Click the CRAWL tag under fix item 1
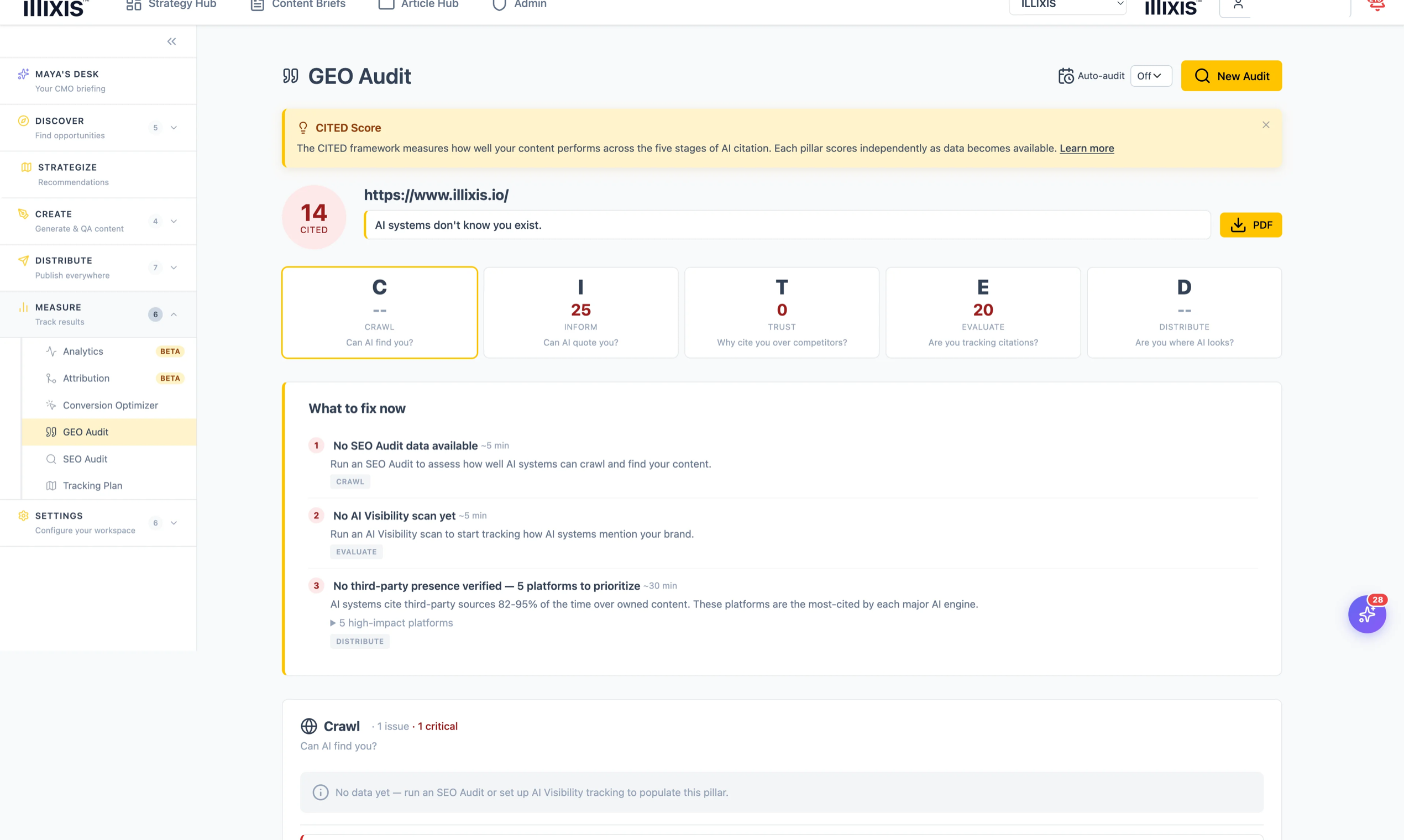The width and height of the screenshot is (1404, 840). pyautogui.click(x=350, y=482)
